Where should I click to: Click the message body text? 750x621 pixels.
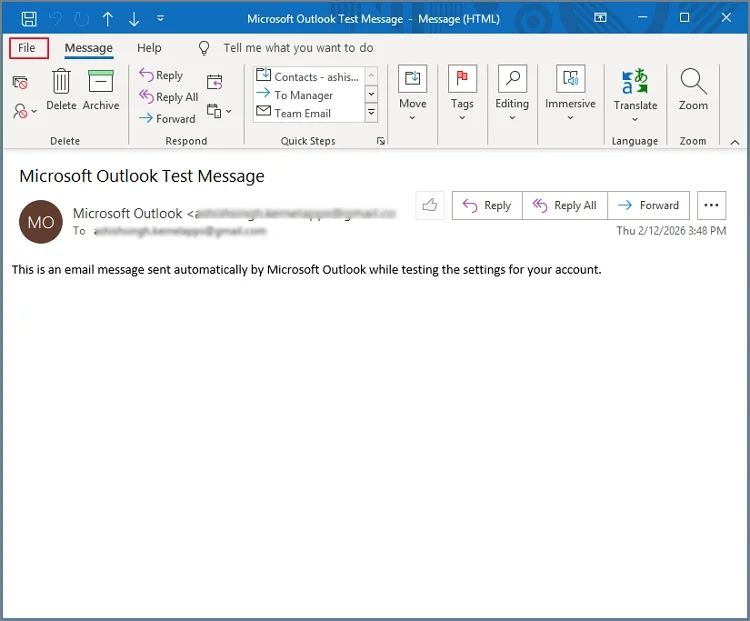tap(307, 269)
